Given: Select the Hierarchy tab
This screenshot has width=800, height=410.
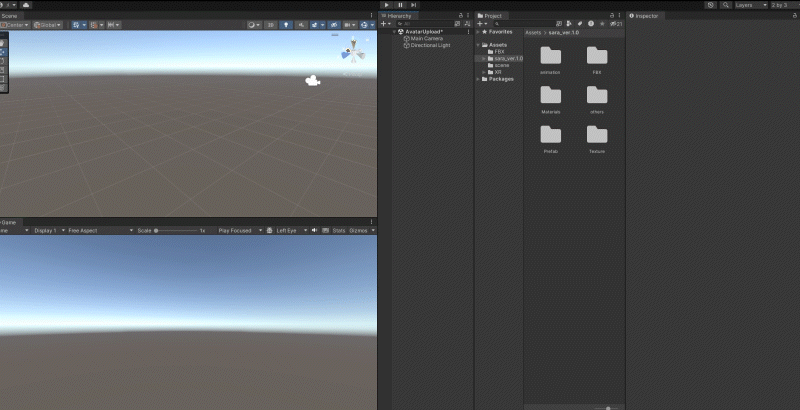Looking at the screenshot, I should (x=400, y=16).
